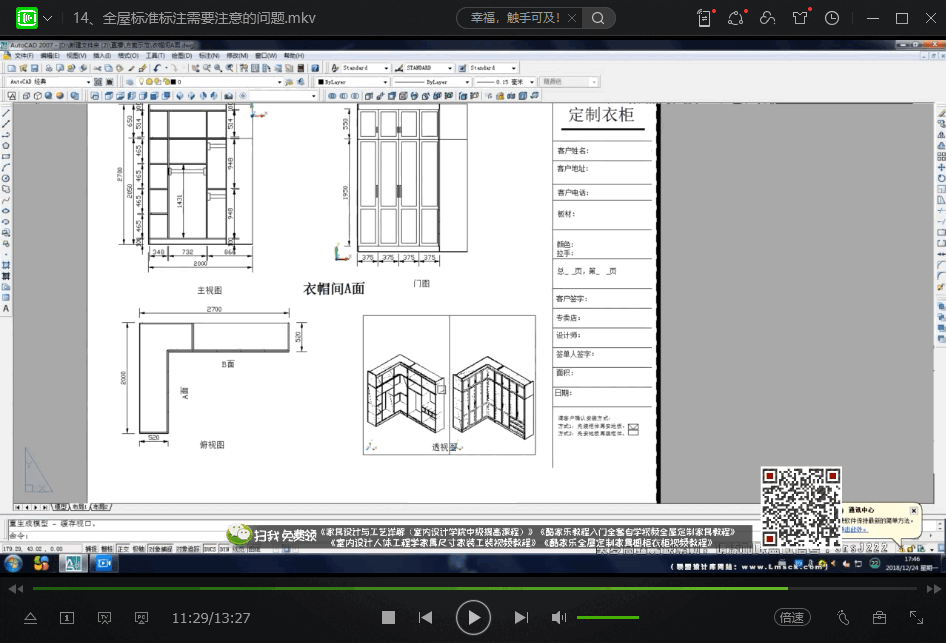The width and height of the screenshot is (946, 643).
Task: Open the 倍速 playback speed button
Action: coord(792,618)
